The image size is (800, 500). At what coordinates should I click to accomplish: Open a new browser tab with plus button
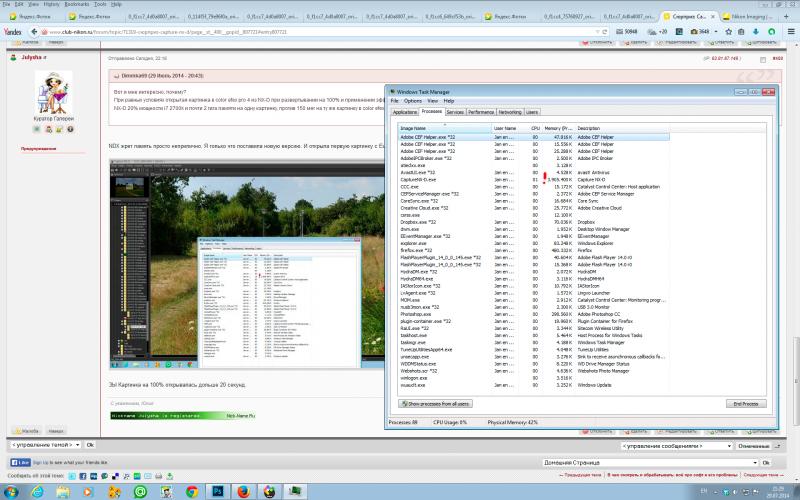(x=786, y=16)
